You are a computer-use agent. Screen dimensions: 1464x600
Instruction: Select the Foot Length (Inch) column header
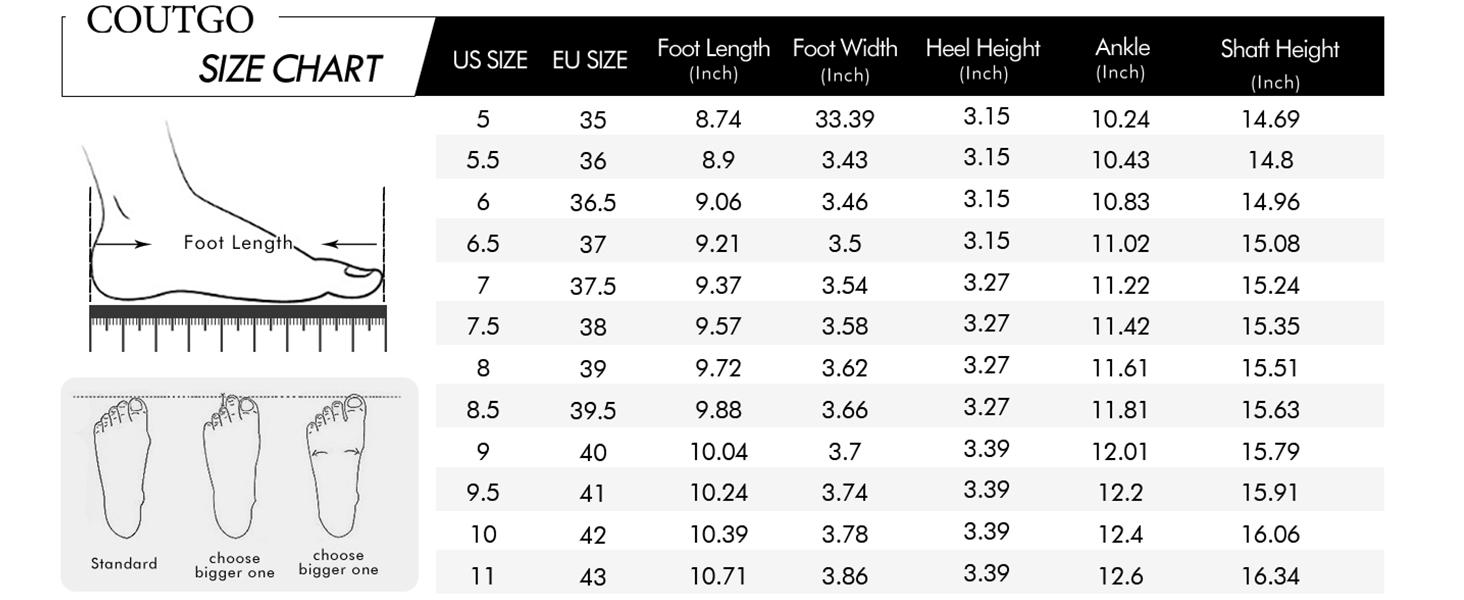point(713,59)
